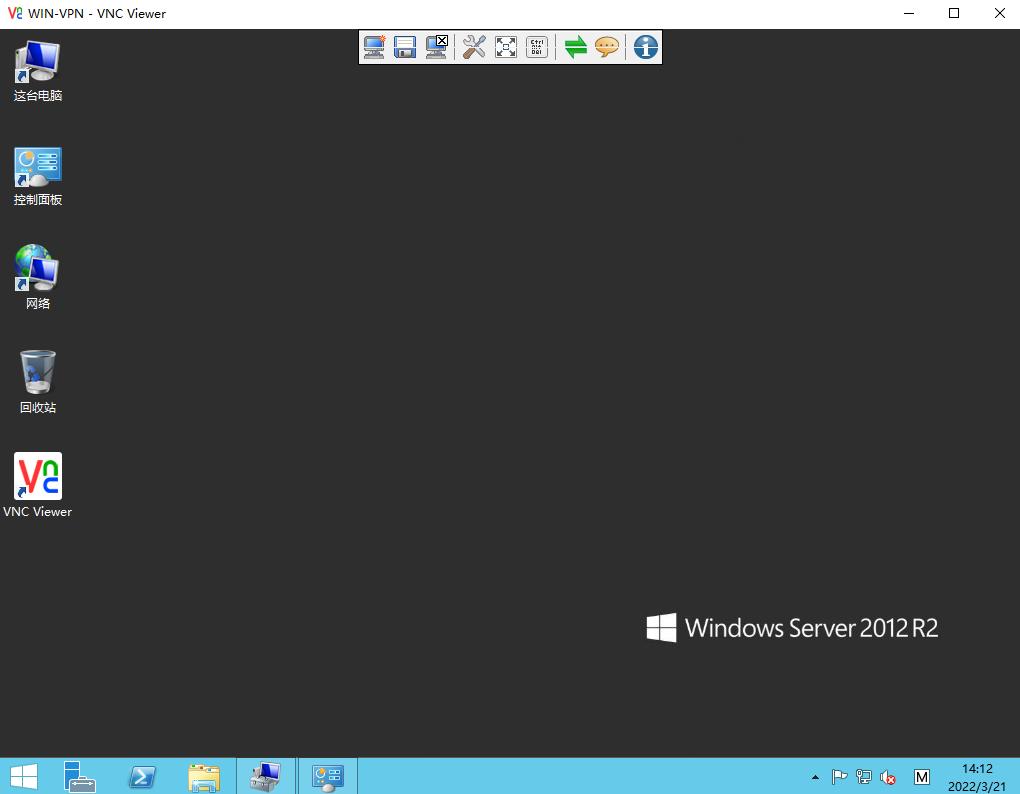Screen dimensions: 1020x794
Task: Show connection information blue i icon
Action: [x=645, y=47]
